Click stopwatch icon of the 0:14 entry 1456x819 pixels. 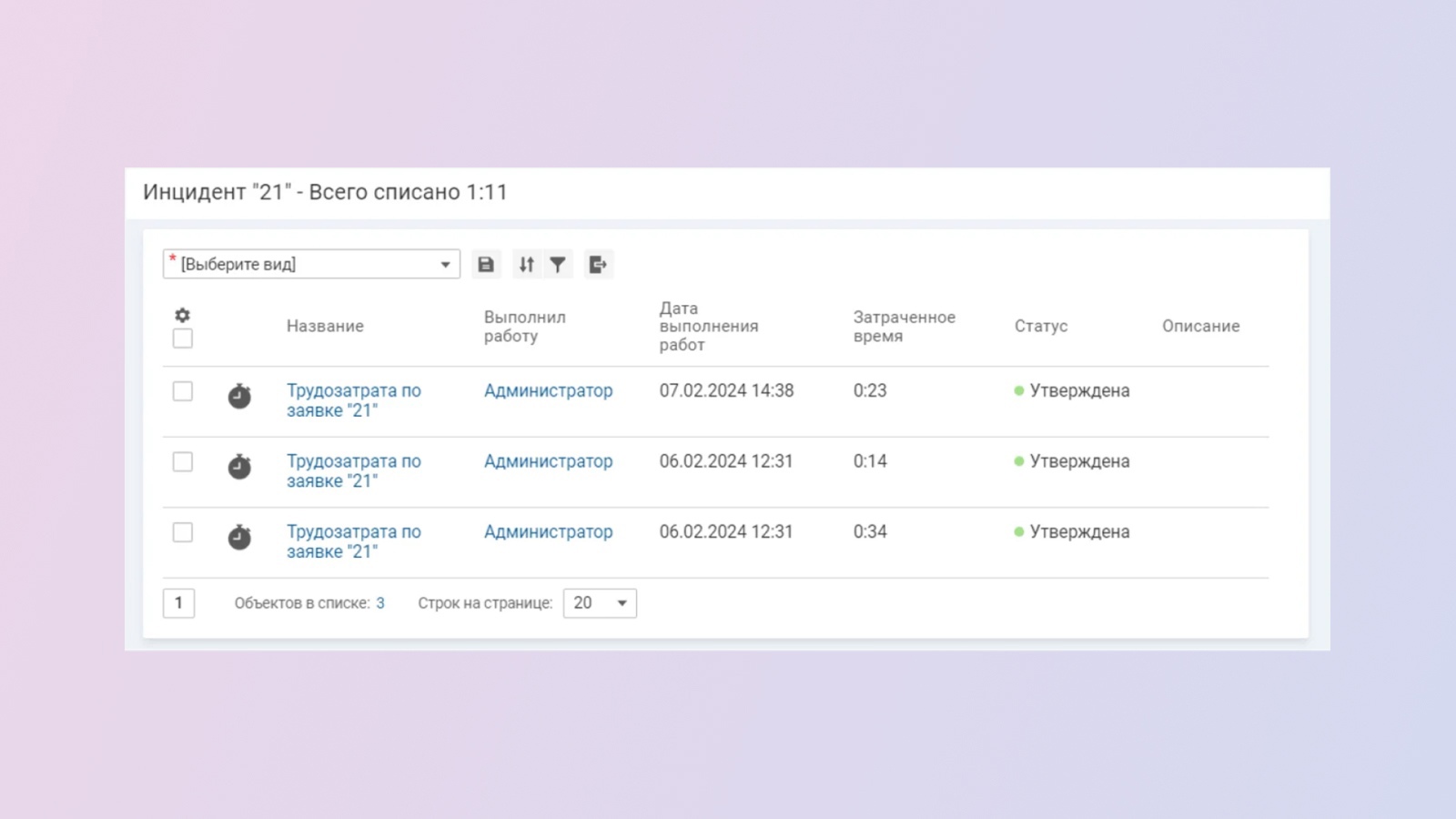(x=239, y=467)
